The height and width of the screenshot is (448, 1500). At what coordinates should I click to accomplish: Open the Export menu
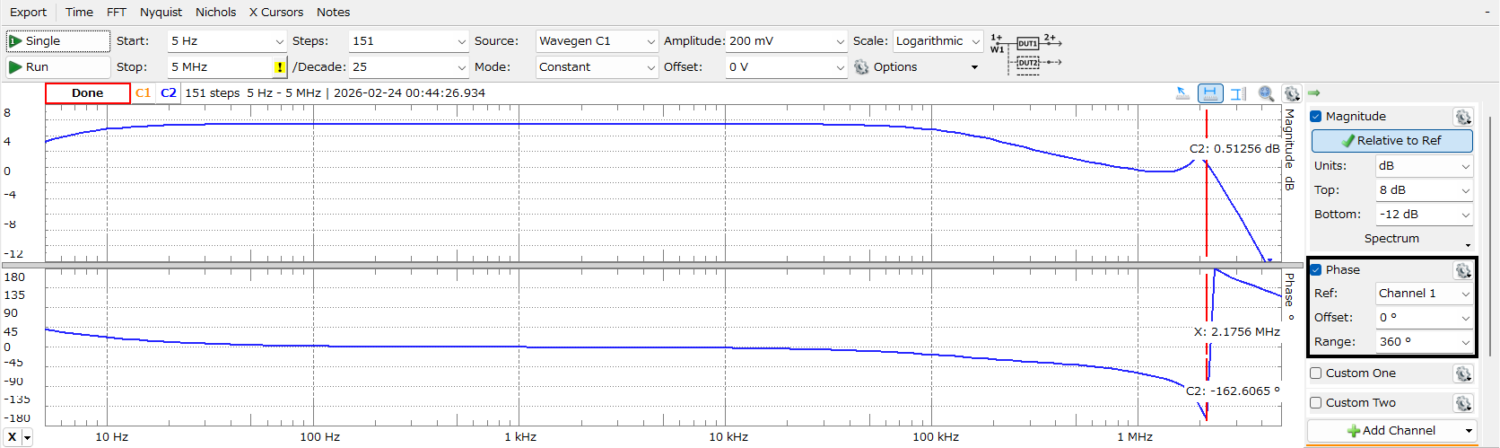[x=28, y=12]
